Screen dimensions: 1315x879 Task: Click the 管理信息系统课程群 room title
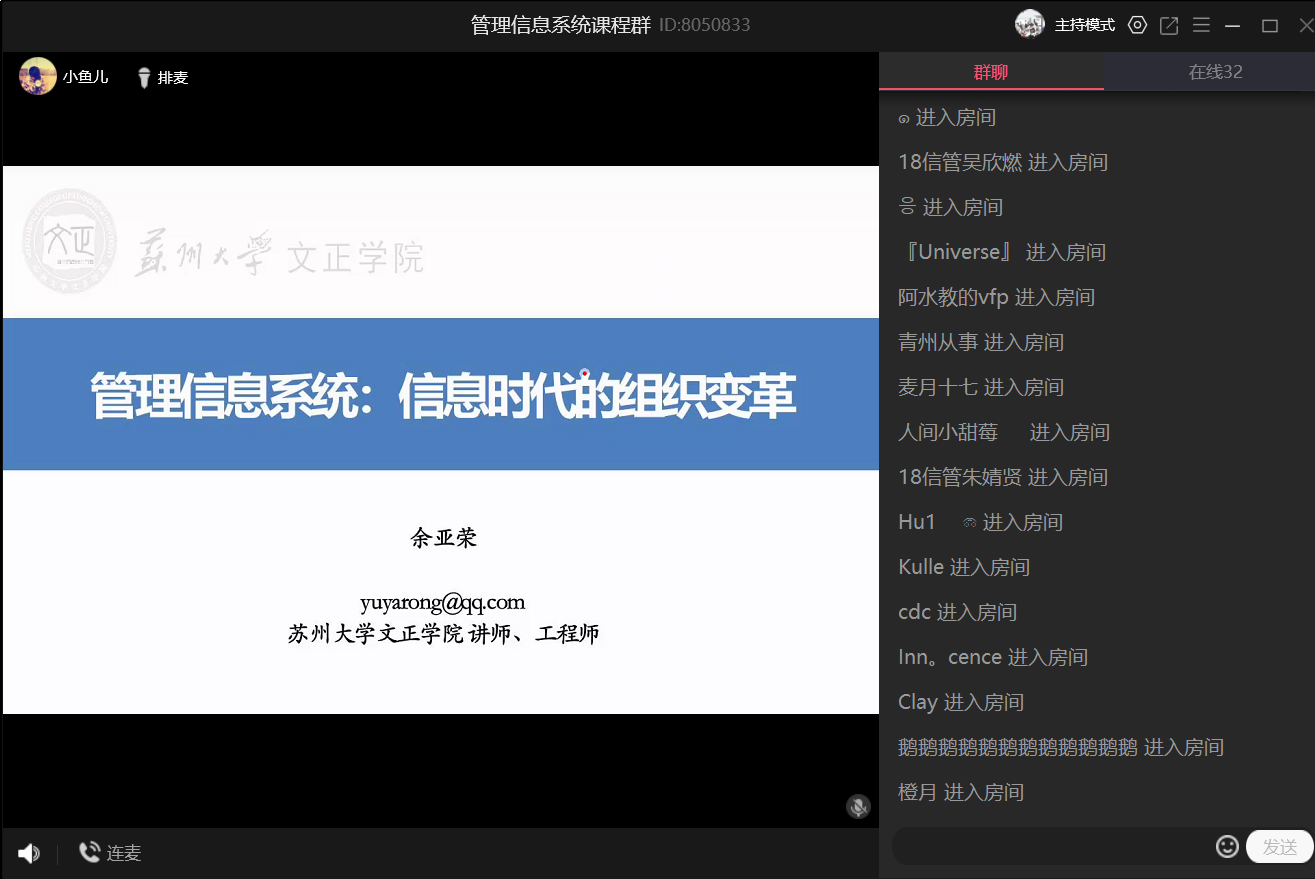[x=561, y=25]
